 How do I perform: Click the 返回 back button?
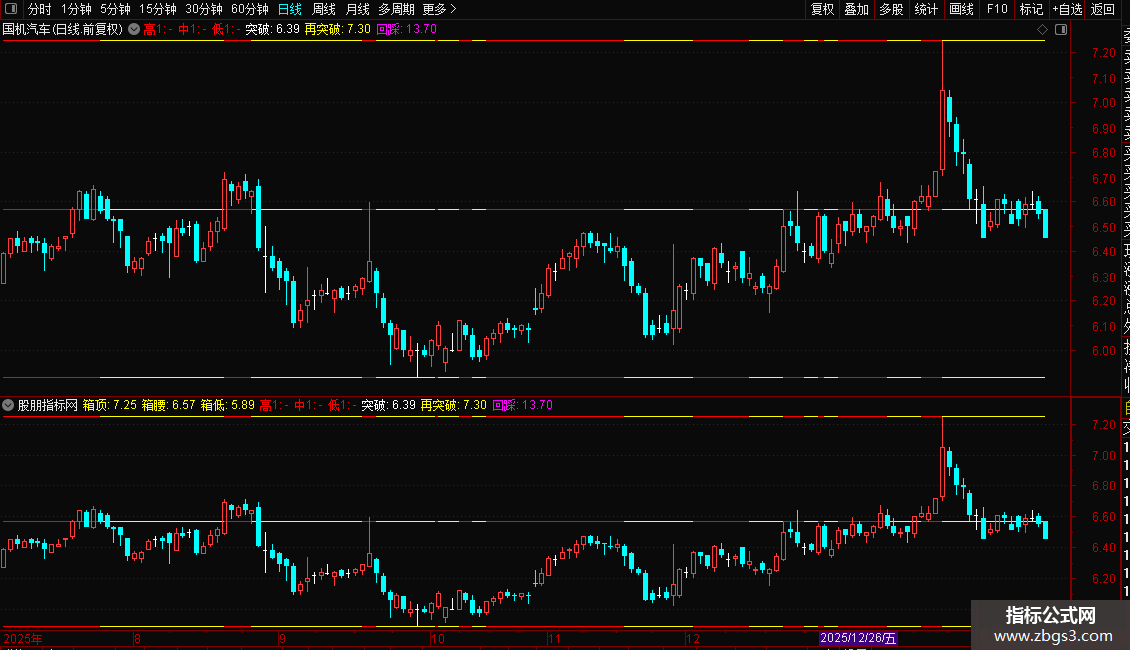click(x=1103, y=9)
